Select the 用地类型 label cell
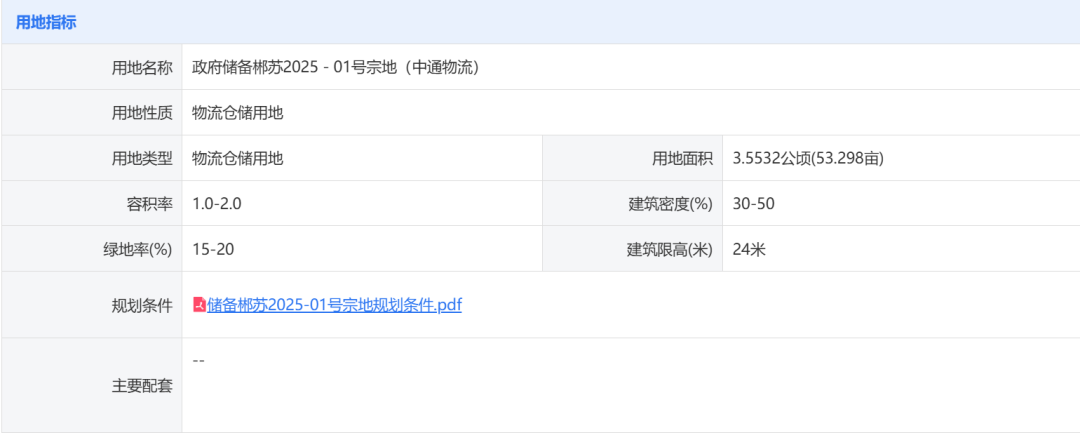The image size is (1080, 433). pyautogui.click(x=142, y=158)
